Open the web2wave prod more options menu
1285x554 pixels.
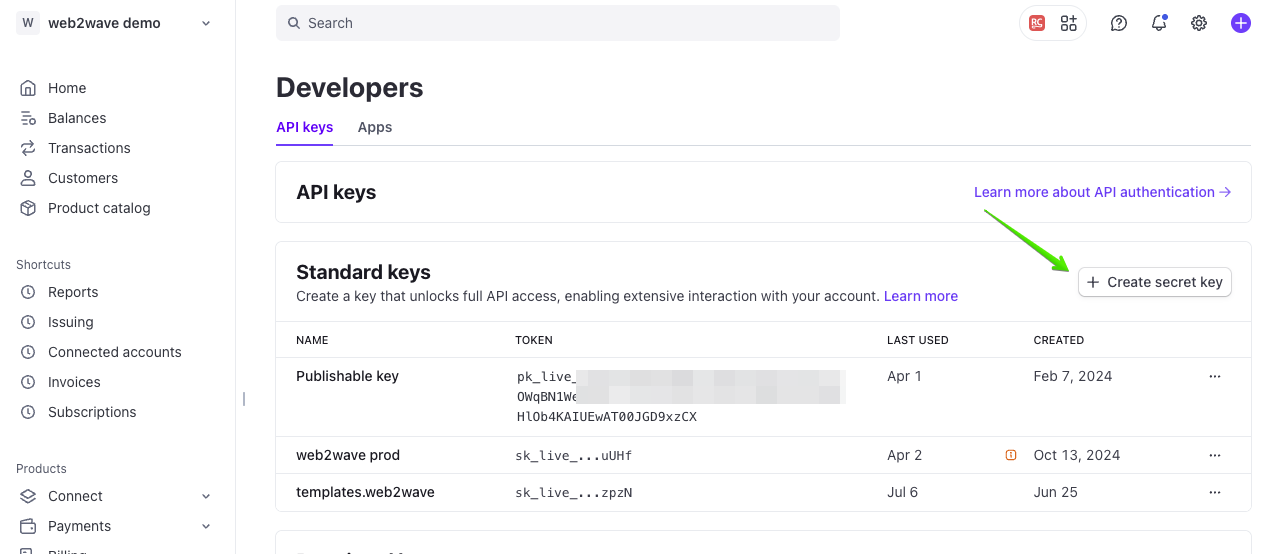pos(1215,455)
